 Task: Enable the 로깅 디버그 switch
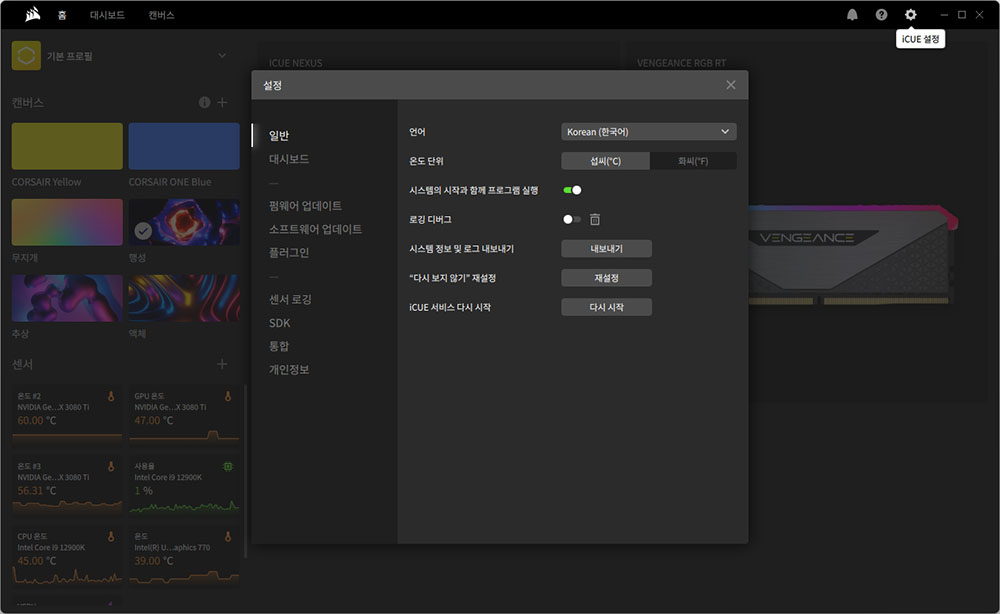[572, 219]
